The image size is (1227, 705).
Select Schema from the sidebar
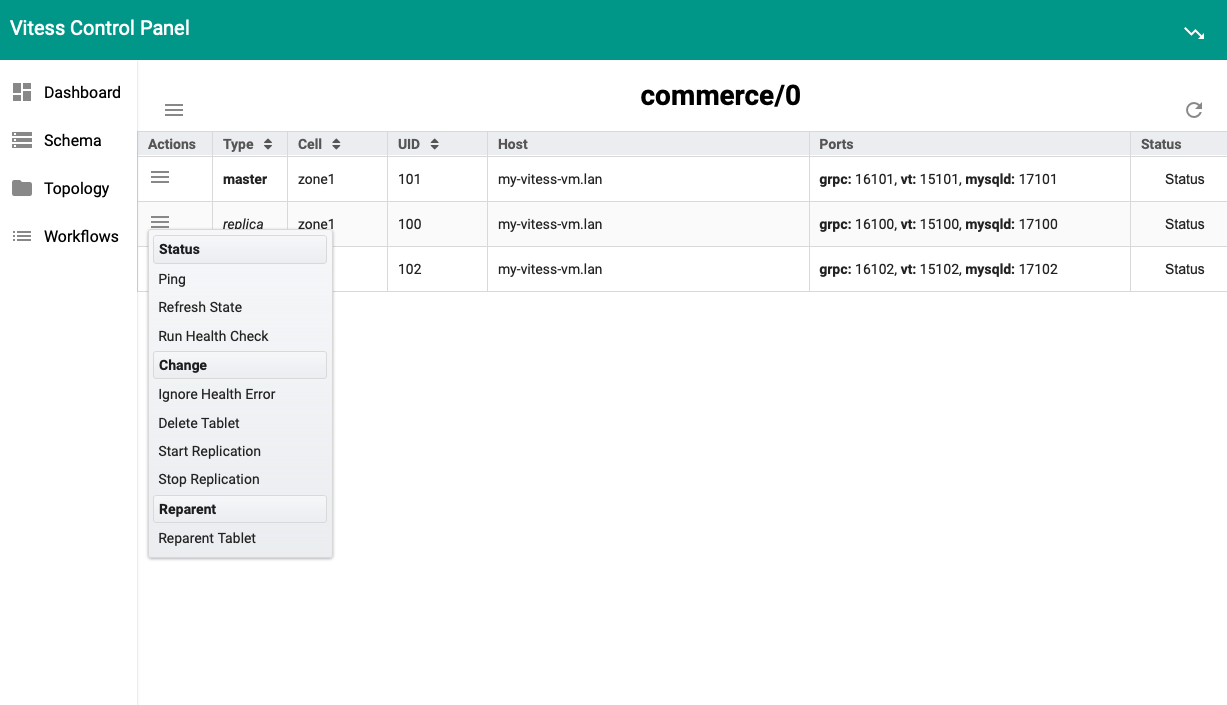pyautogui.click(x=73, y=140)
